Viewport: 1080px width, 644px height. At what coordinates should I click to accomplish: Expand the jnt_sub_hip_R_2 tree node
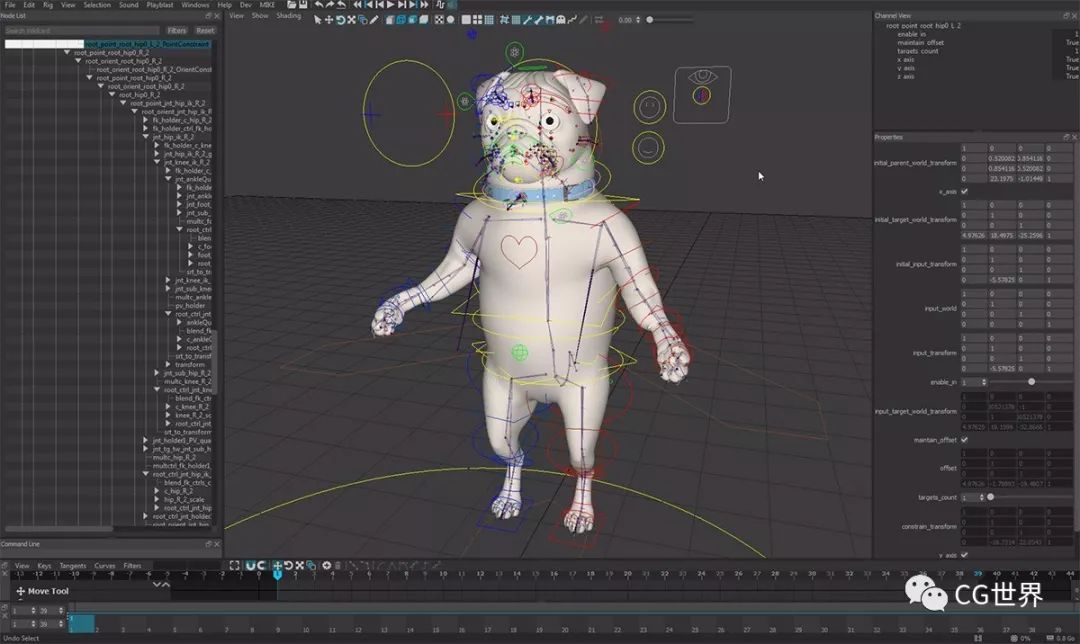pos(156,373)
